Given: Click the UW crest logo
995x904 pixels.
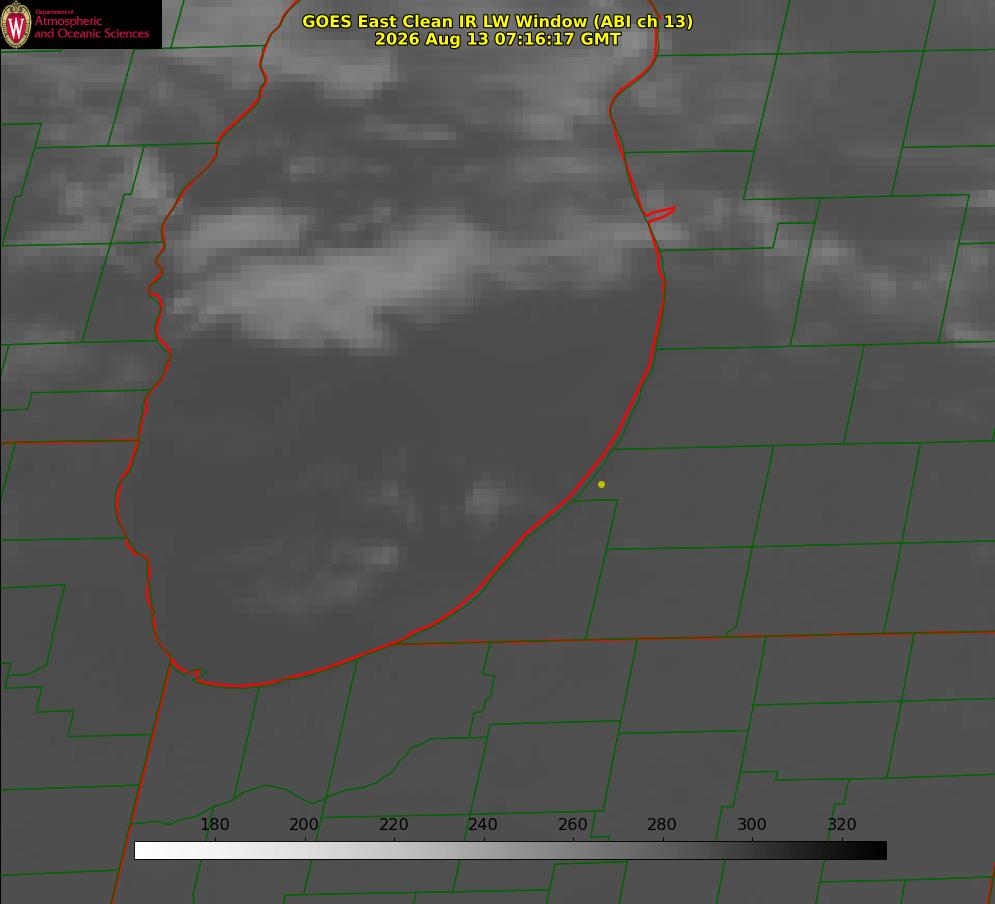Looking at the screenshot, I should coord(16,24).
